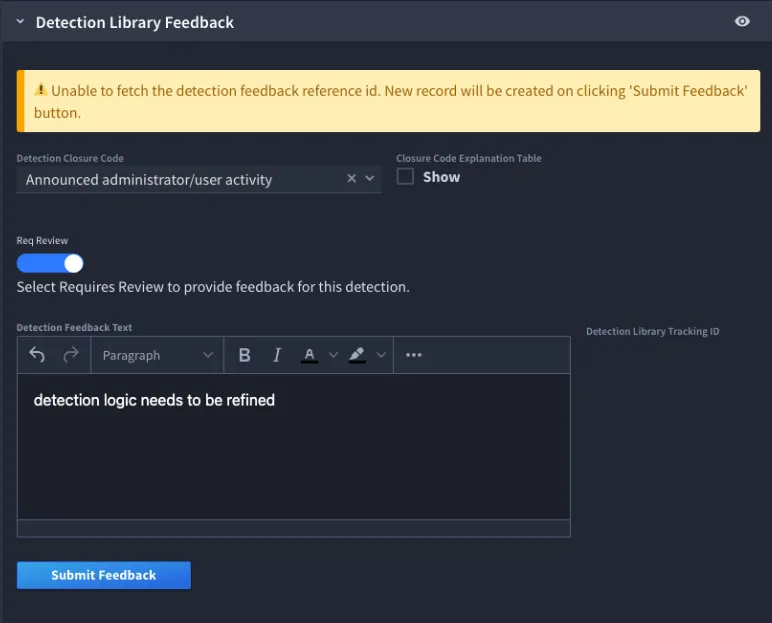
Task: Turn off the Req Review toggle
Action: pyautogui.click(x=50, y=263)
